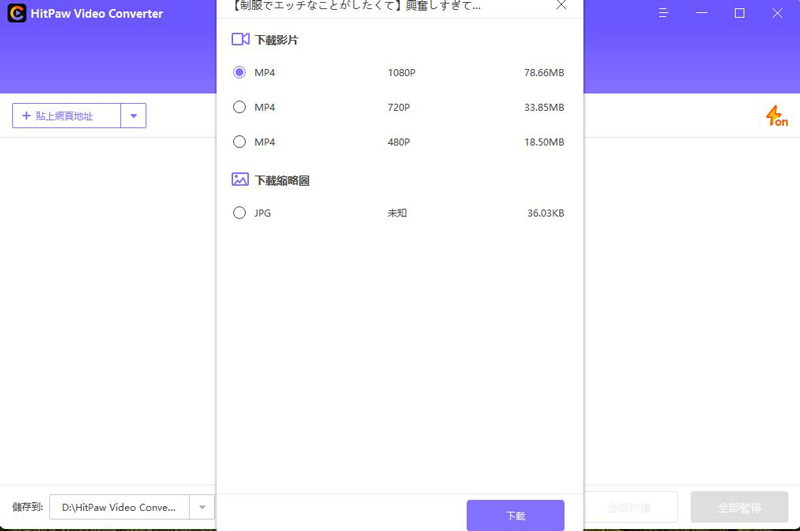Click the JPG format label
Image resolution: width=800 pixels, height=531 pixels.
pos(263,213)
